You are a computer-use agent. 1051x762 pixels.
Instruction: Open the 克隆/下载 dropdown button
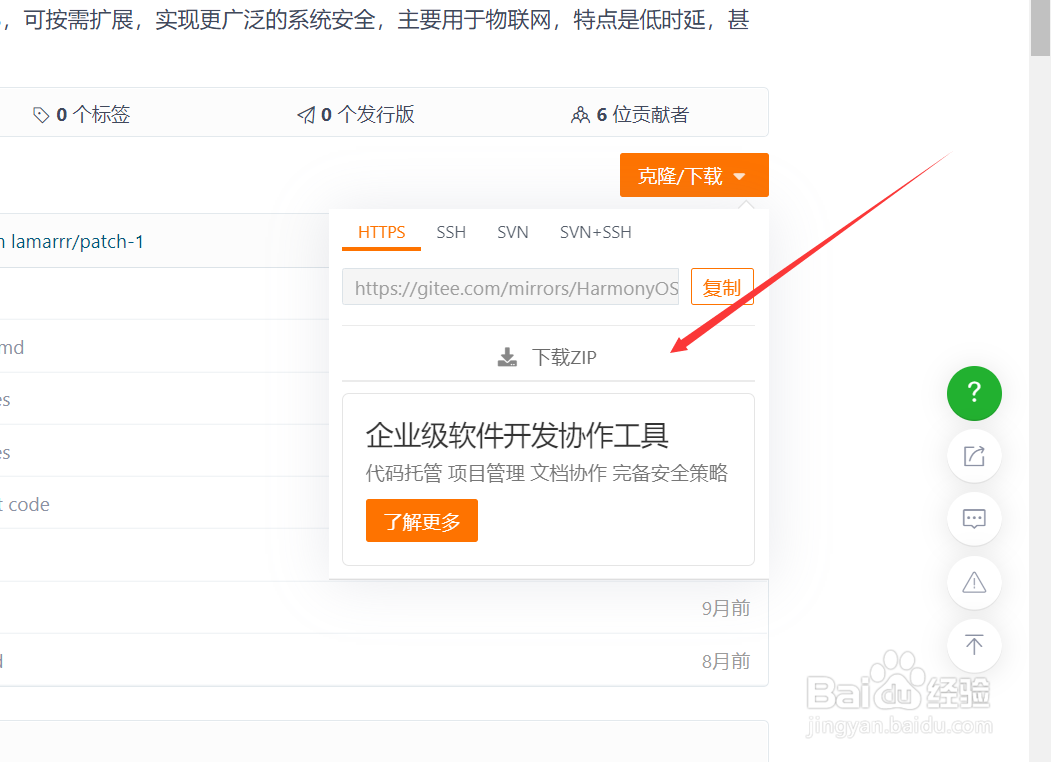click(694, 174)
